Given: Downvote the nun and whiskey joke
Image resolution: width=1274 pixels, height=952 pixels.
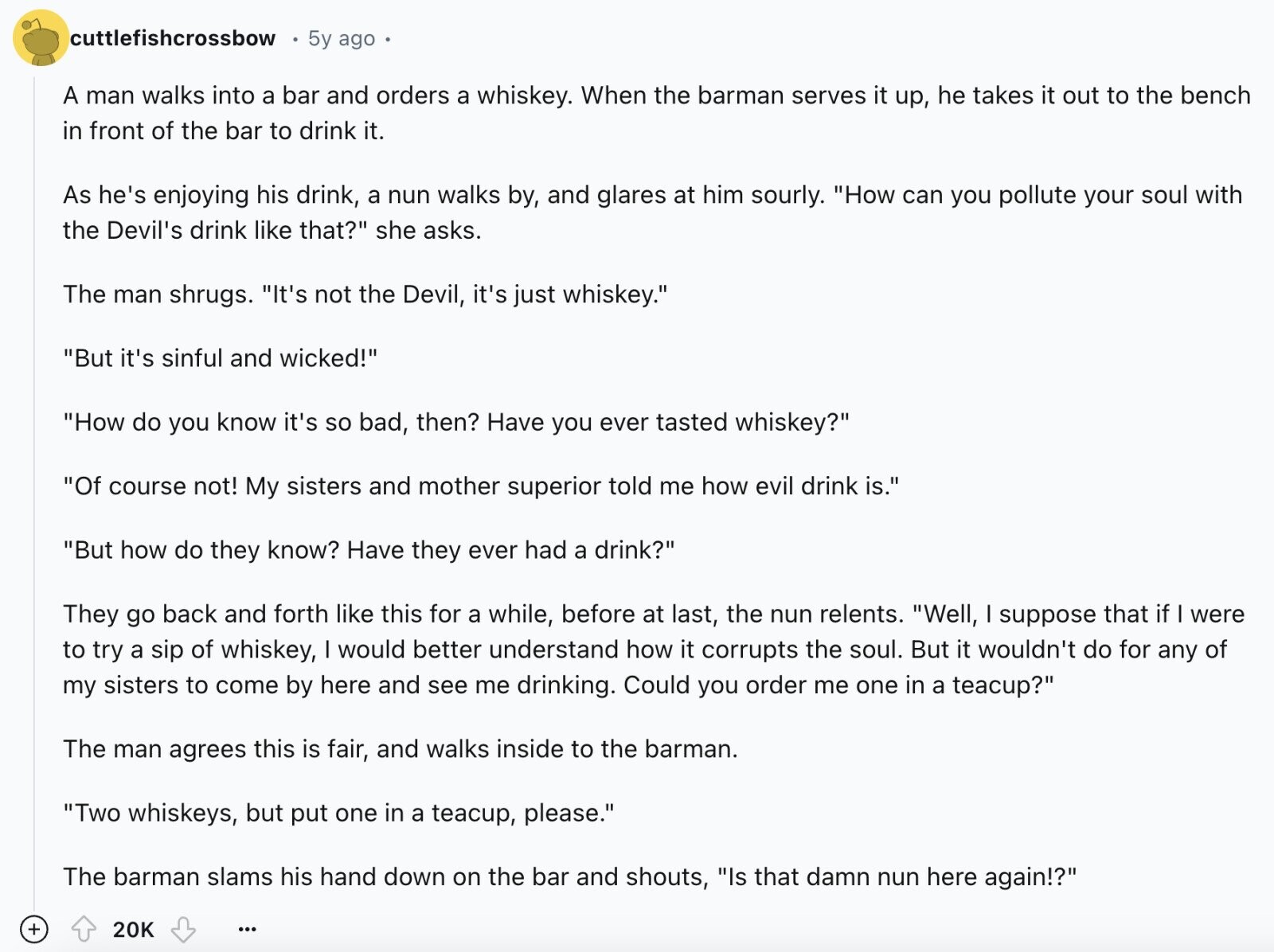Looking at the screenshot, I should pyautogui.click(x=184, y=929).
